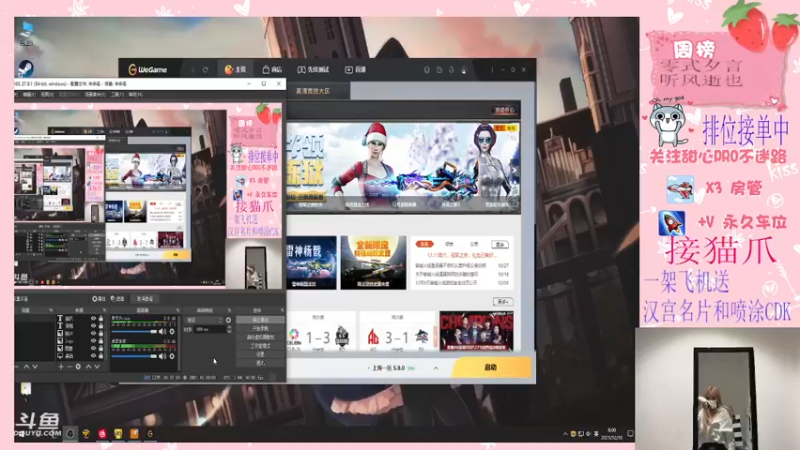Click OBS 工作室模式 studio mode button
Screen dimensions: 800x450
coord(260,345)
